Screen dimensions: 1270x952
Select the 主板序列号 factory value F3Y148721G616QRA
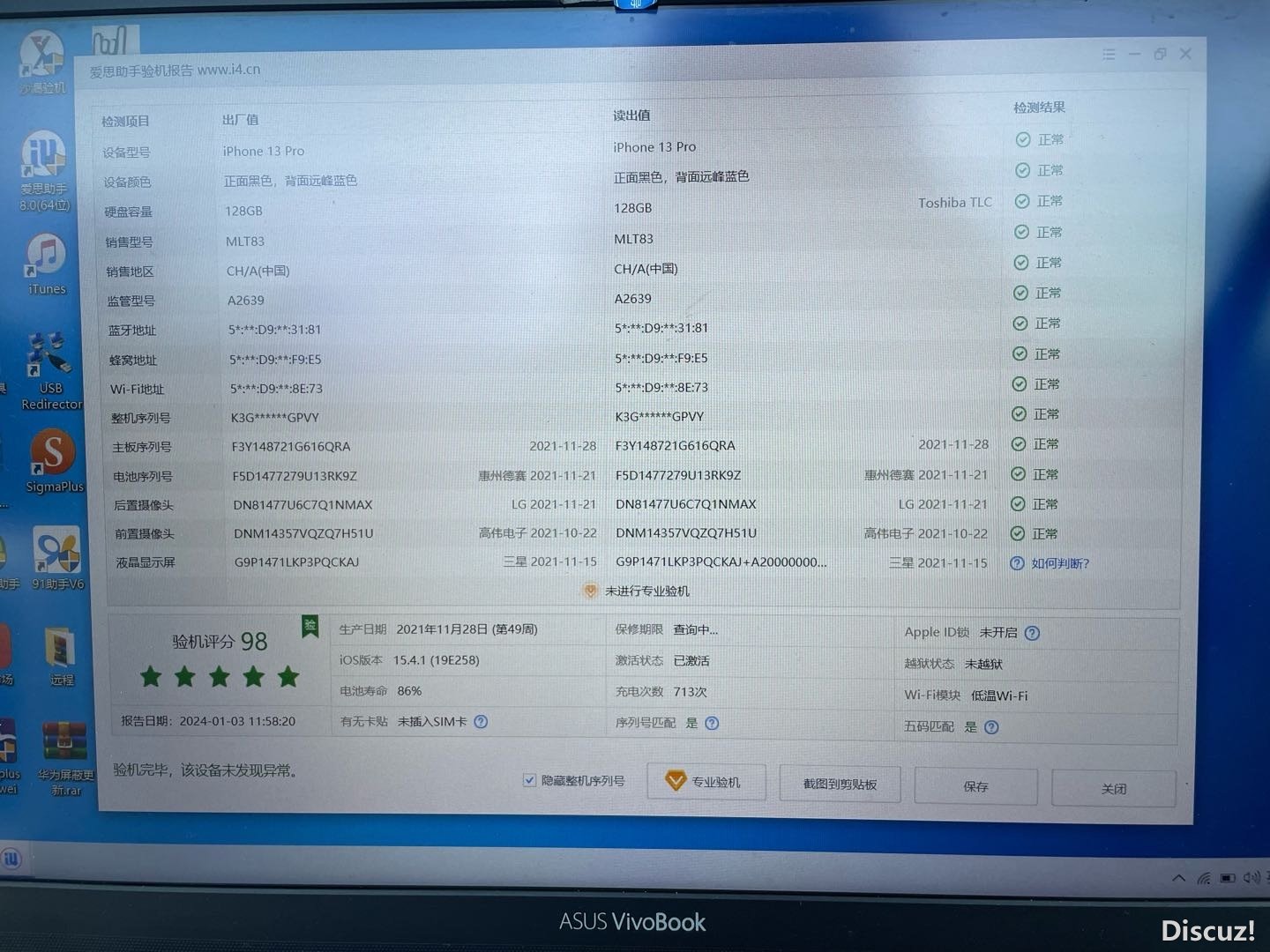(x=291, y=446)
